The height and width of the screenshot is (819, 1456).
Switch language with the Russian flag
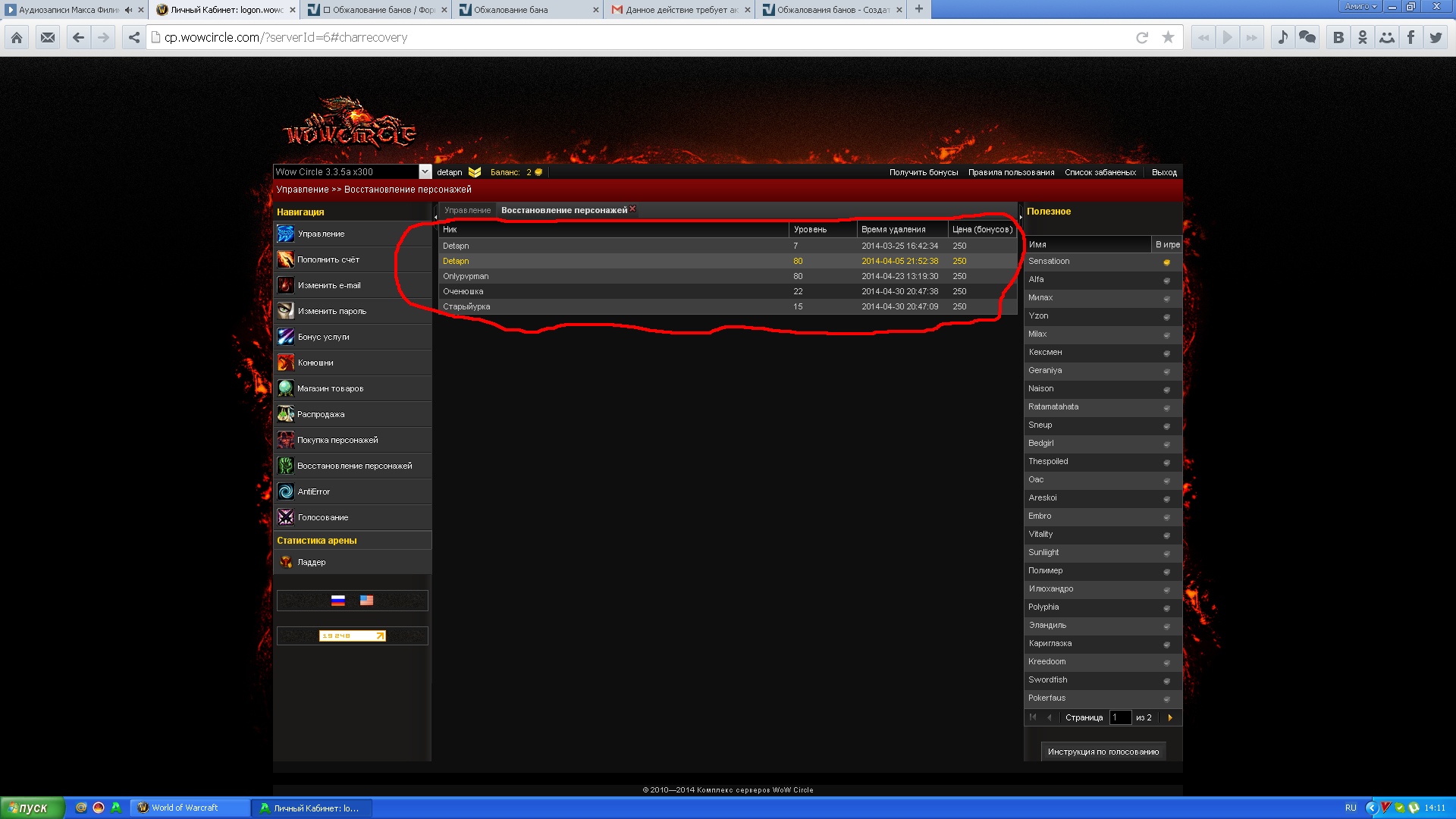tap(338, 601)
